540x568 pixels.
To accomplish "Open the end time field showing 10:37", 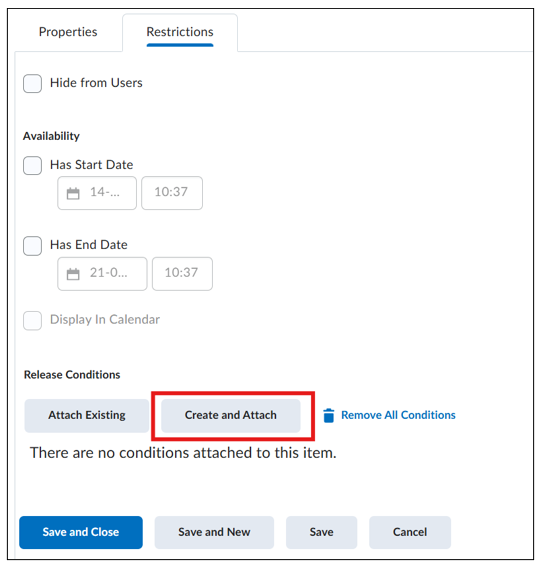I will click(183, 274).
